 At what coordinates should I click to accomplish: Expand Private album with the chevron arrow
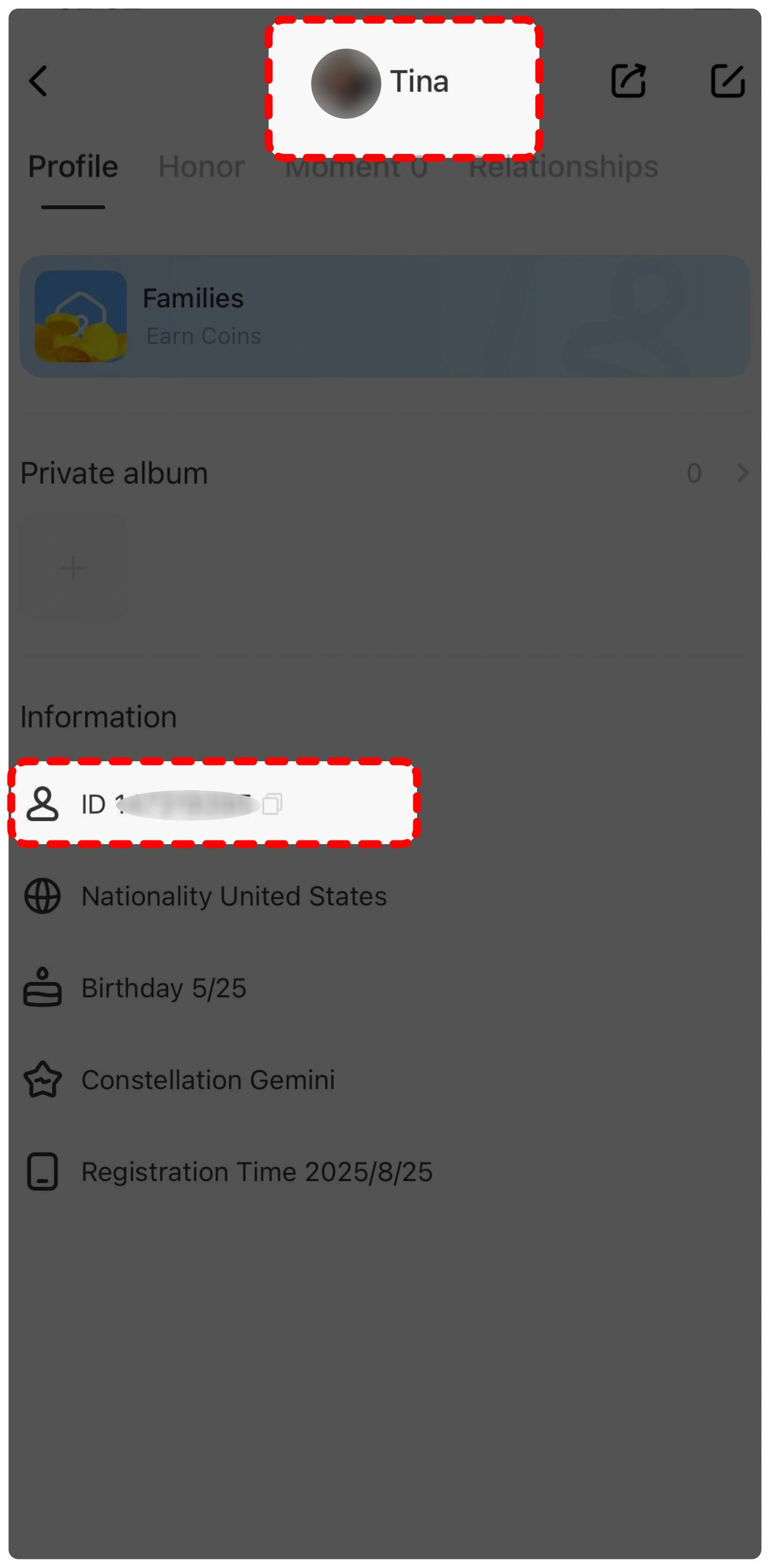[742, 473]
